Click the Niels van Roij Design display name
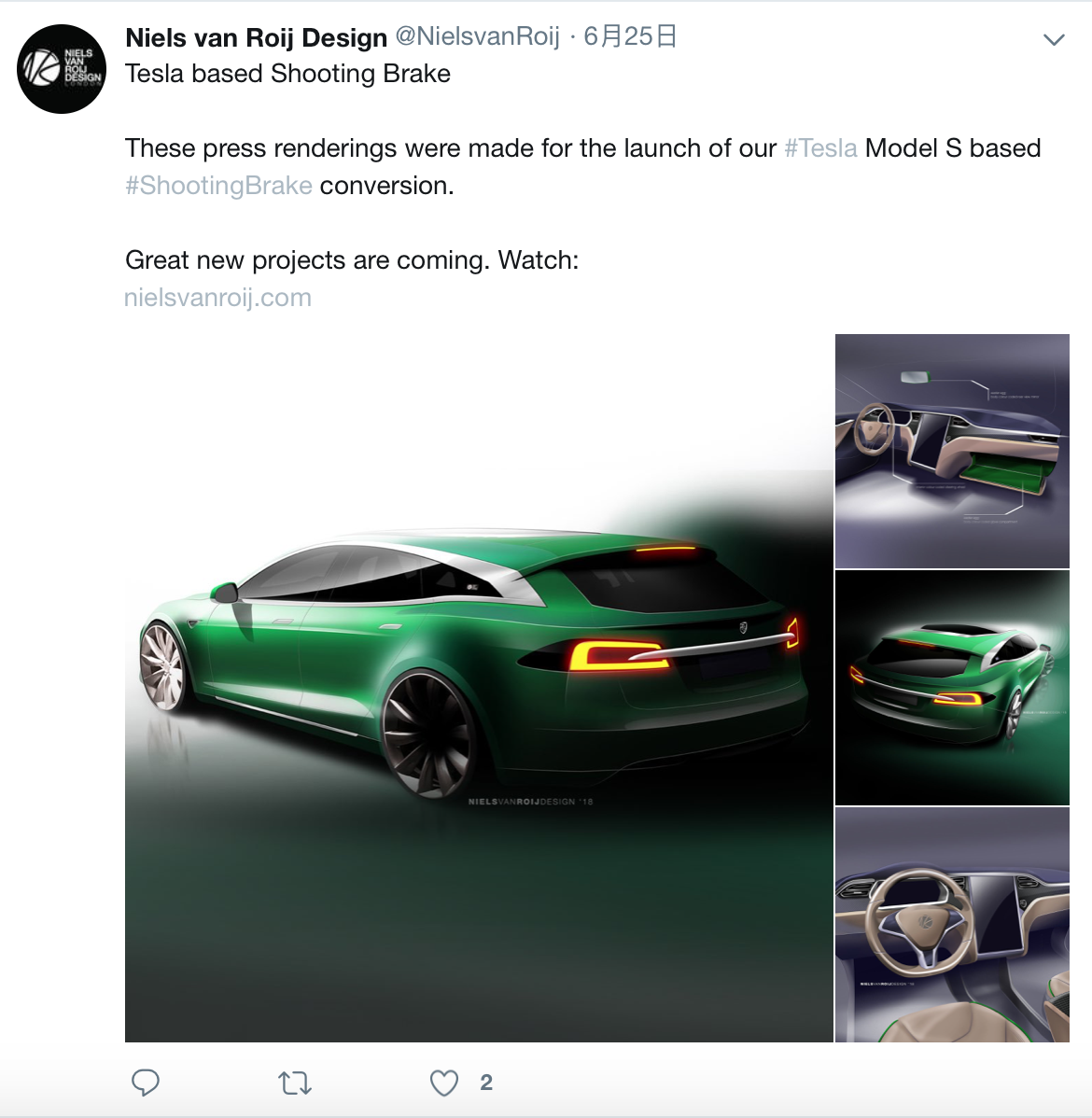 click(x=256, y=37)
